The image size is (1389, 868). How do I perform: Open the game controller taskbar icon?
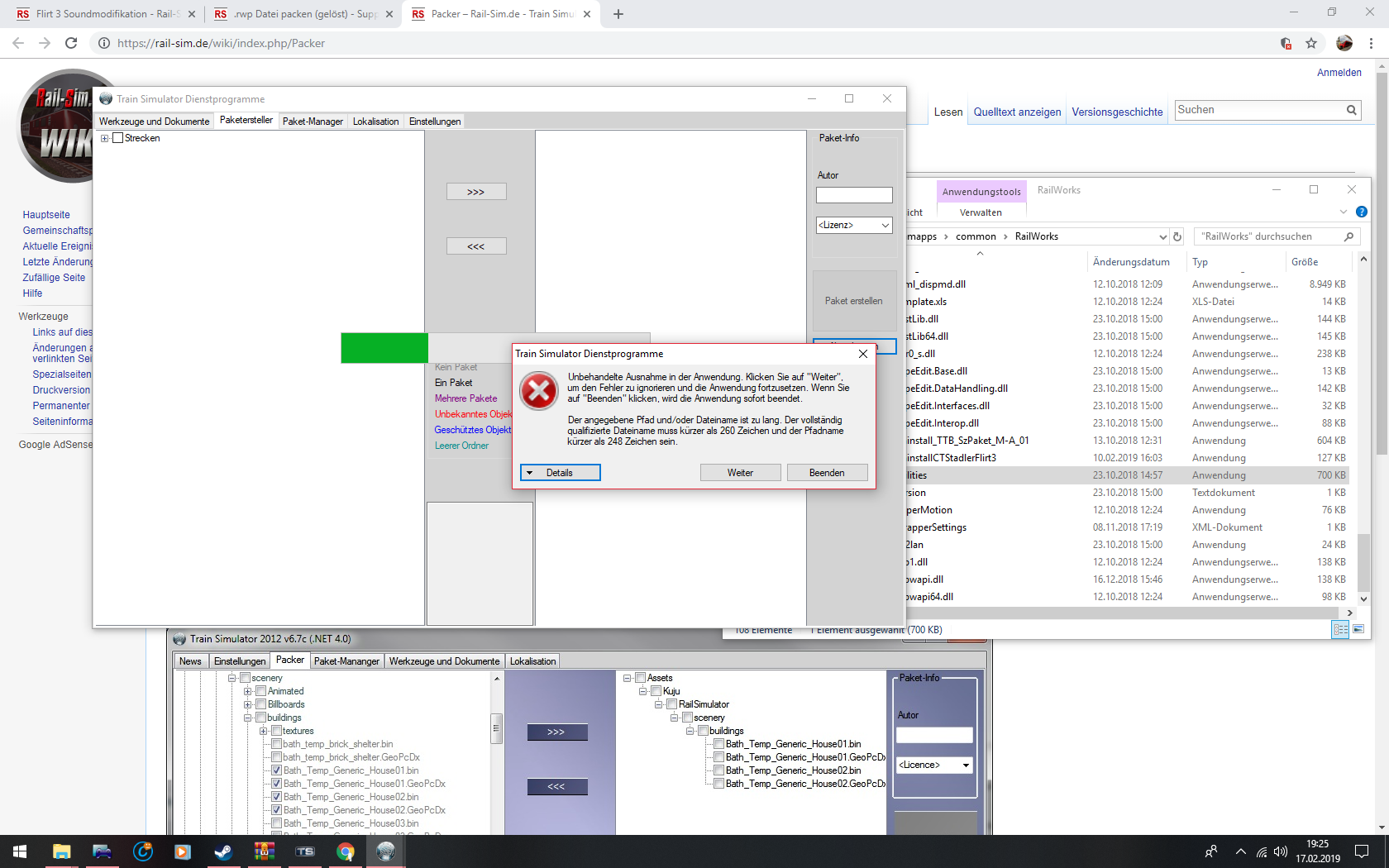tap(102, 851)
